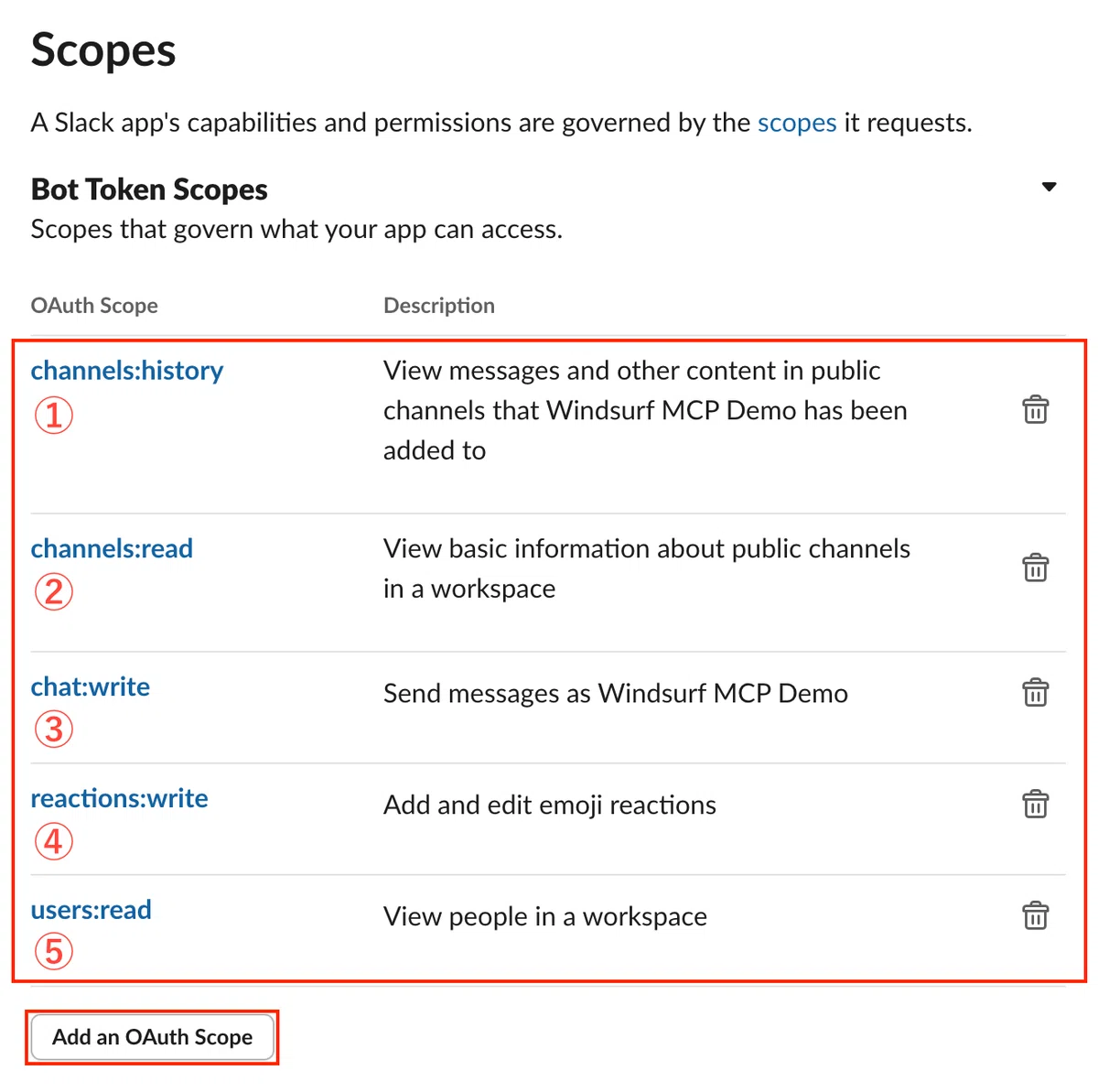Screen dimensions: 1098x1092
Task: Open the reactions:write scope link
Action: click(120, 798)
